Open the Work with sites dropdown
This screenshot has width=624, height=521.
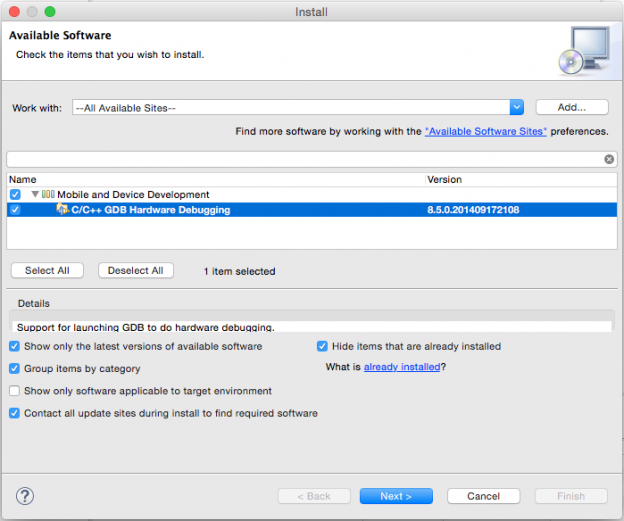(516, 108)
